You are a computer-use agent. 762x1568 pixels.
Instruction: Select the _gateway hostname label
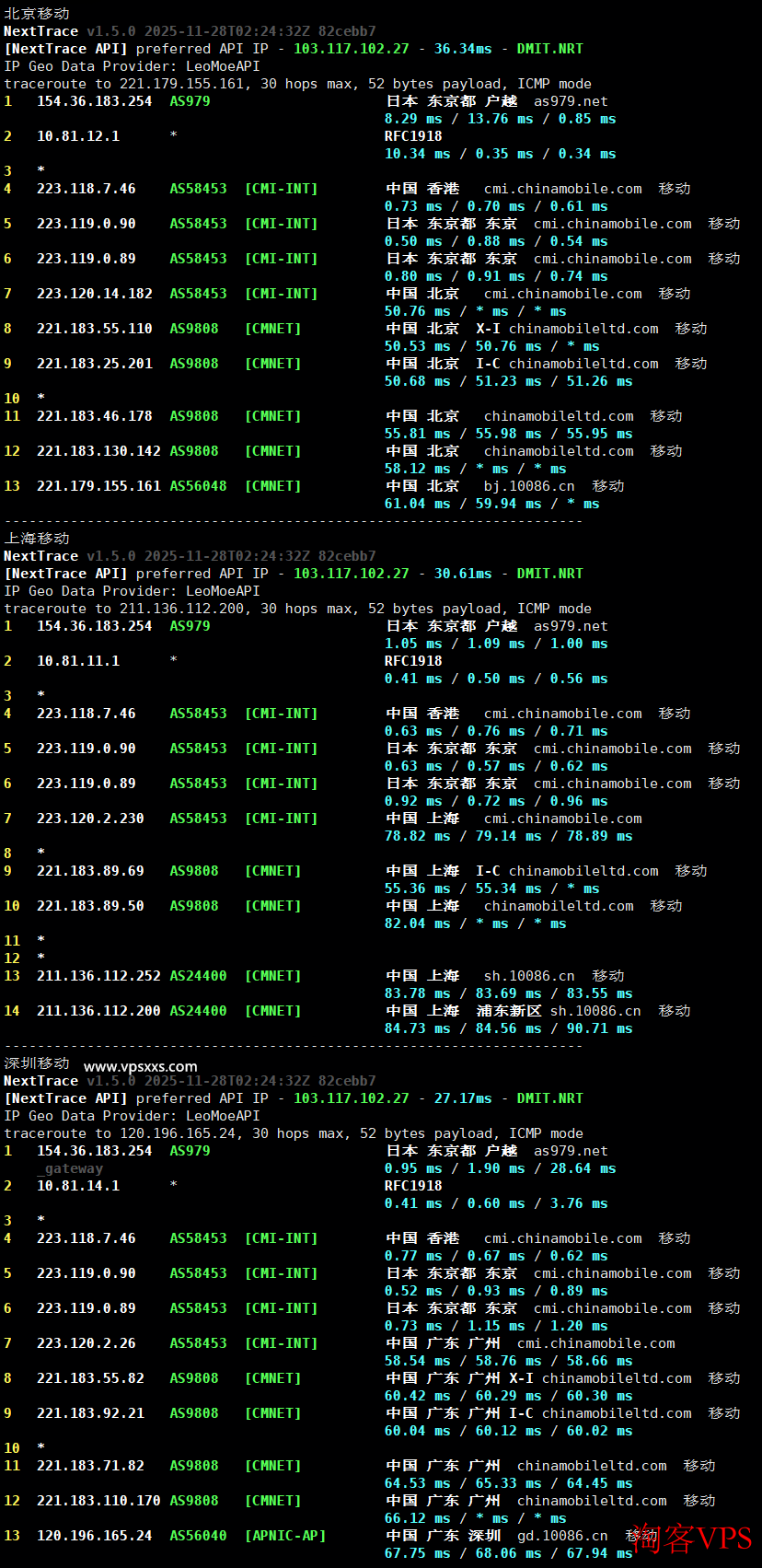[x=70, y=1168]
